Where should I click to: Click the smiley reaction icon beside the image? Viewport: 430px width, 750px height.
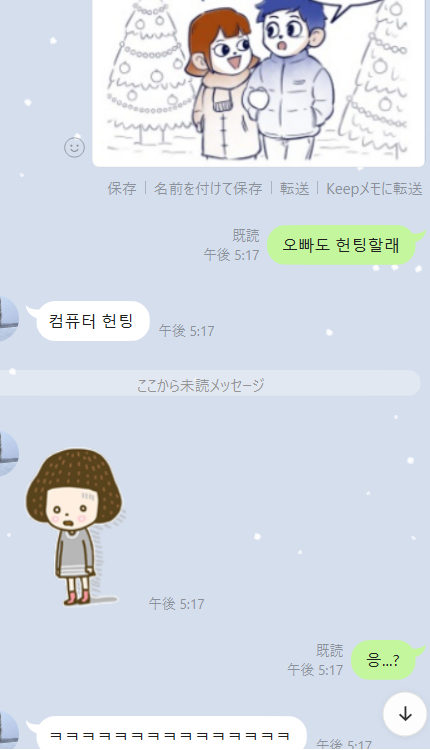[75, 147]
